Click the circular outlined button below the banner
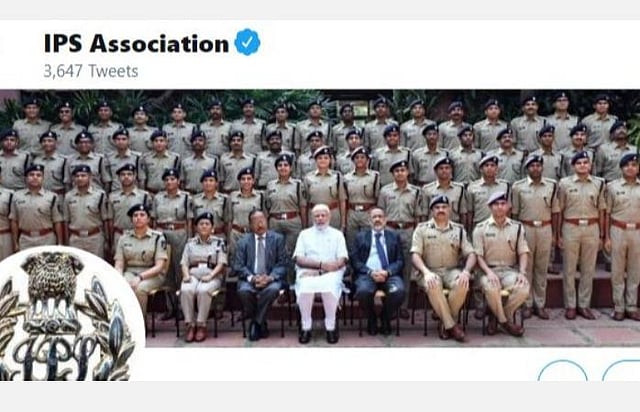 pos(562,371)
